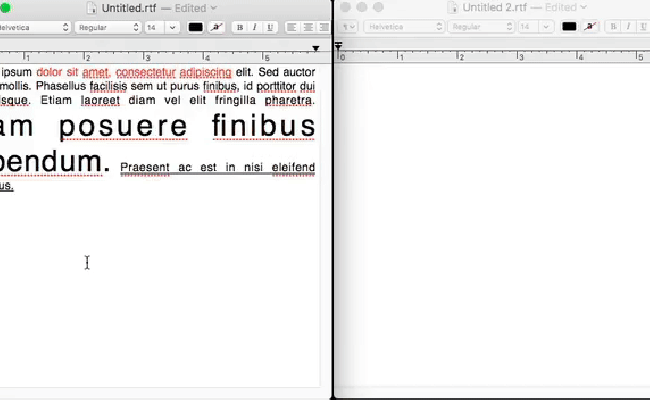Viewport: 650px width, 400px height.
Task: Click the document icon beside Untitled 2.rtf title
Action: [x=453, y=7]
